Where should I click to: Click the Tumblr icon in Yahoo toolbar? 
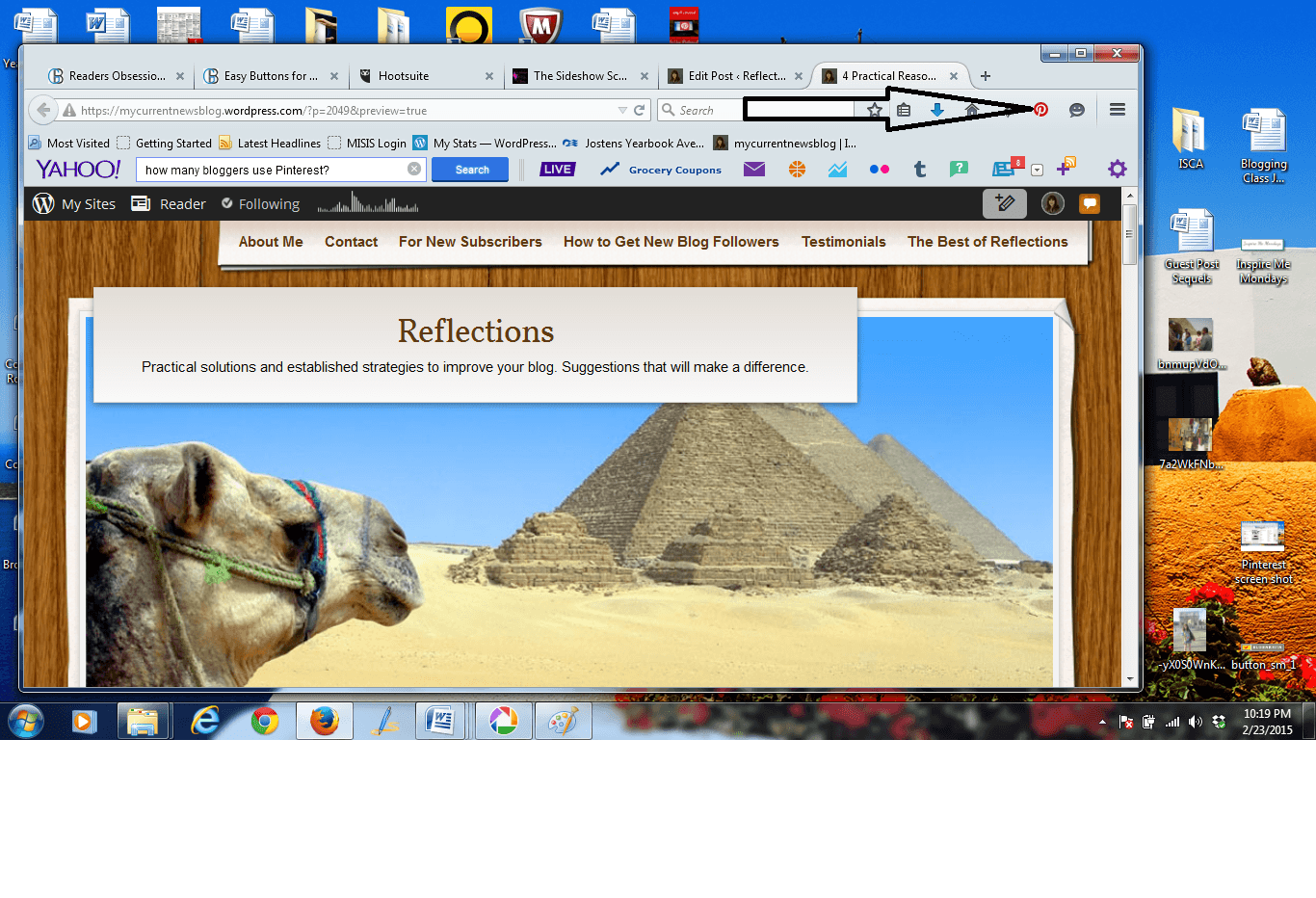[919, 170]
